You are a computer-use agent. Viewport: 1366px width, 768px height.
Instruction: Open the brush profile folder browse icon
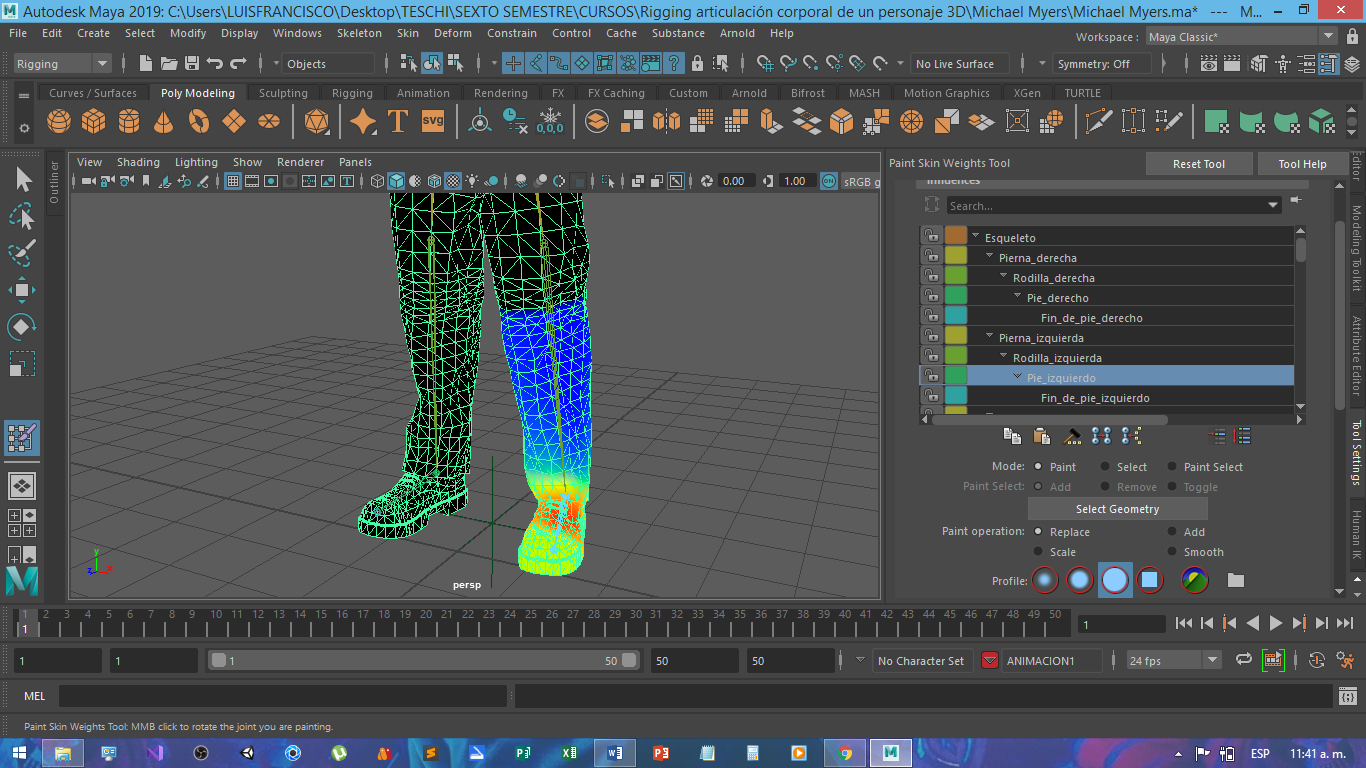[1236, 580]
